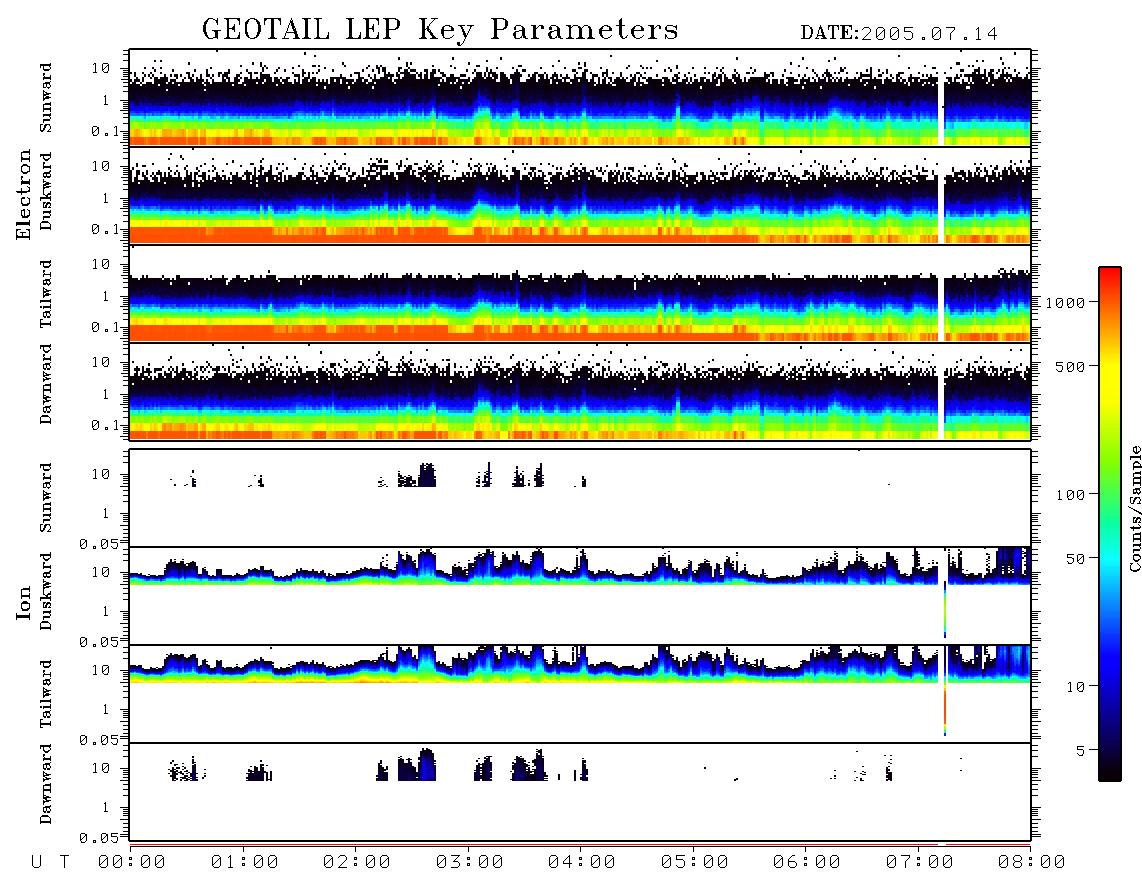Image resolution: width=1142 pixels, height=880 pixels.
Task: Click the 'Dawnward' label of the Ion group
Action: click(x=46, y=784)
